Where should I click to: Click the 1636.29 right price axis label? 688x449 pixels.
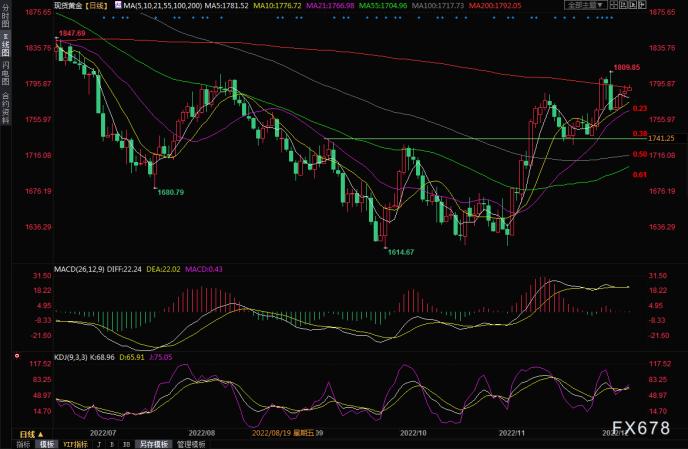point(662,227)
